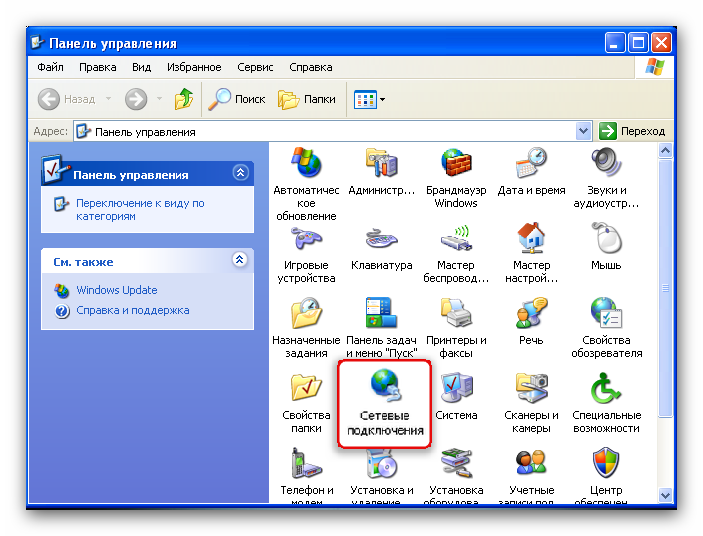This screenshot has width=703, height=536.
Task: Open the forward history dropdown arrow
Action: click(159, 99)
